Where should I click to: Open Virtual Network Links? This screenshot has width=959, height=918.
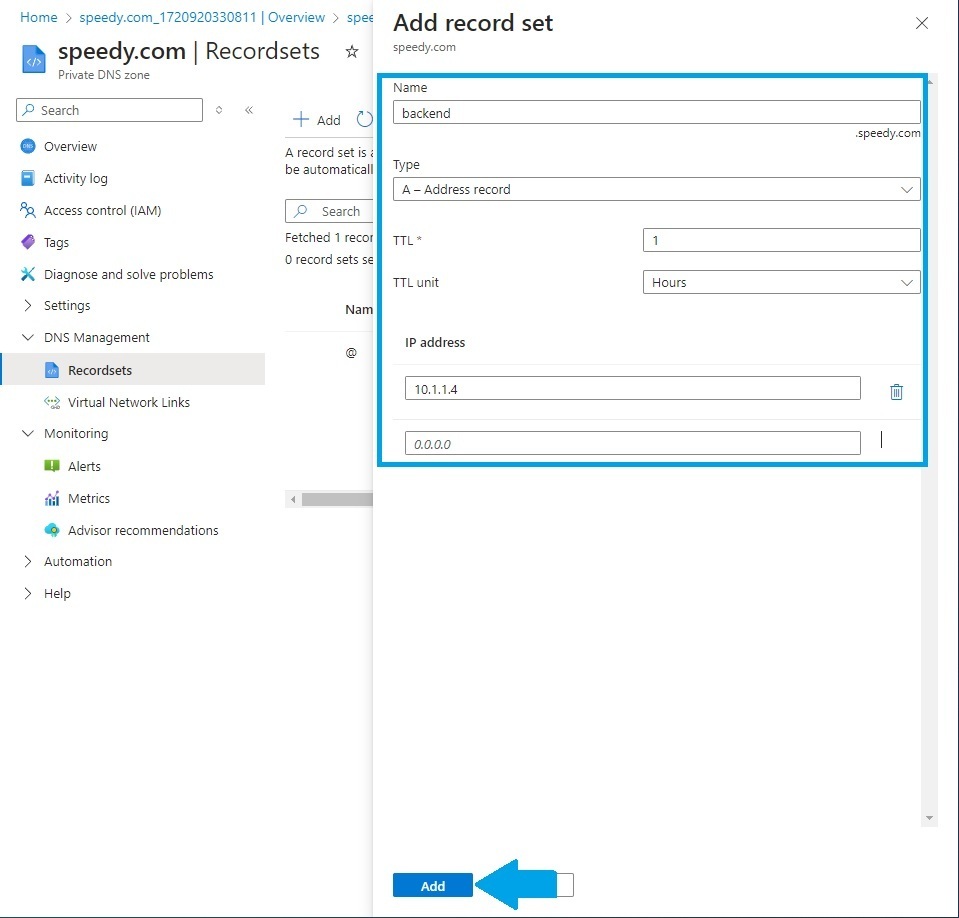129,402
